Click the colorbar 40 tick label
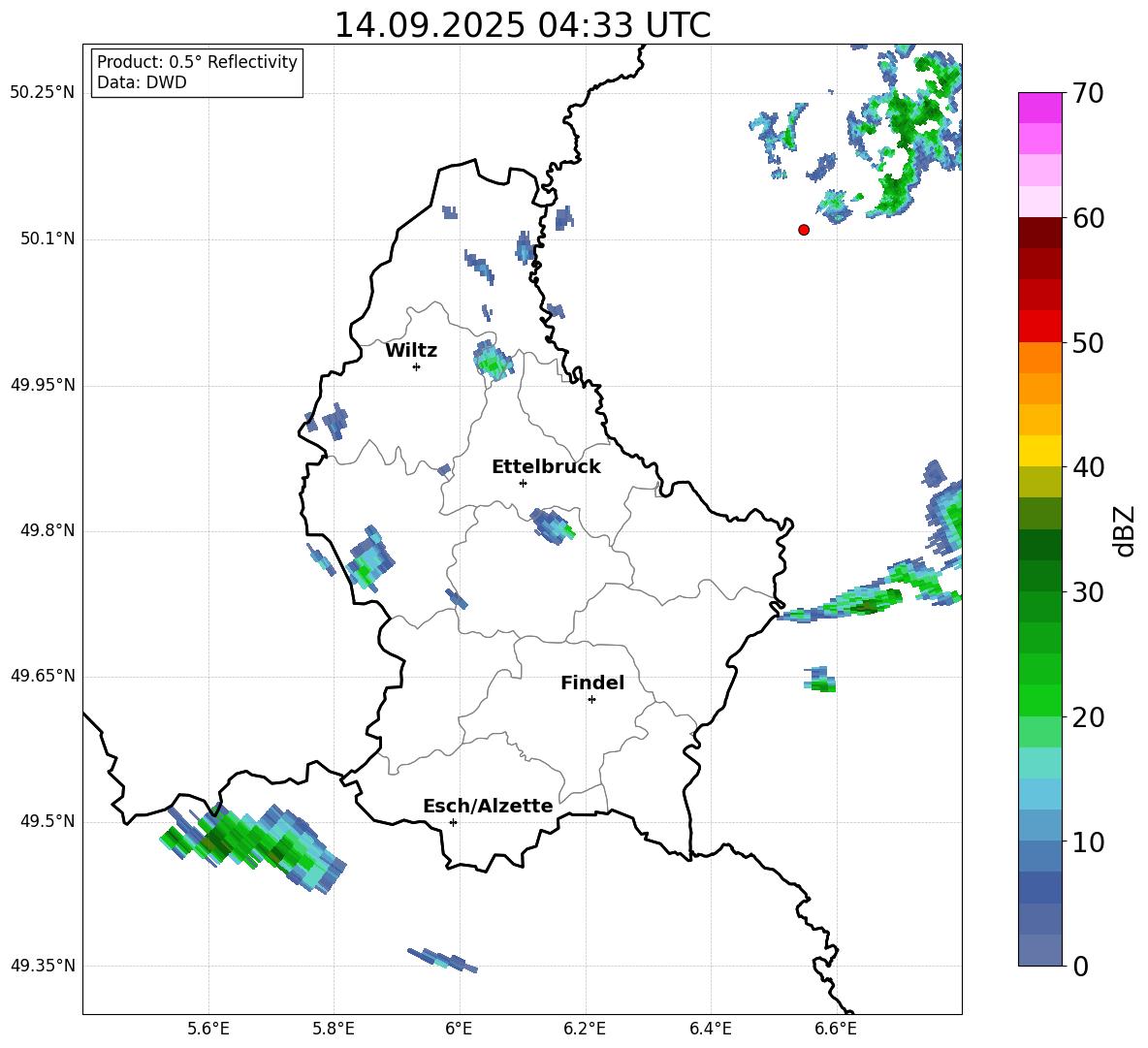Screen dimensions: 1148x1048 tap(1088, 467)
